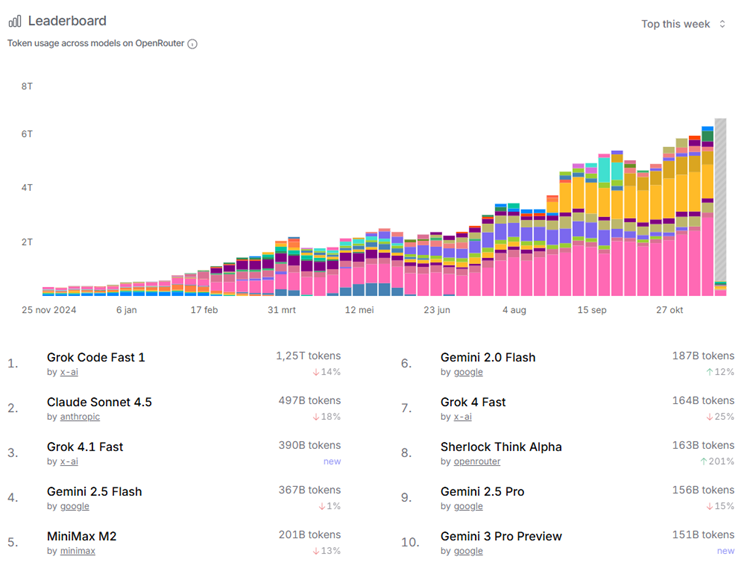
Task: Click the 201B tokens value
Action: [x=310, y=535]
